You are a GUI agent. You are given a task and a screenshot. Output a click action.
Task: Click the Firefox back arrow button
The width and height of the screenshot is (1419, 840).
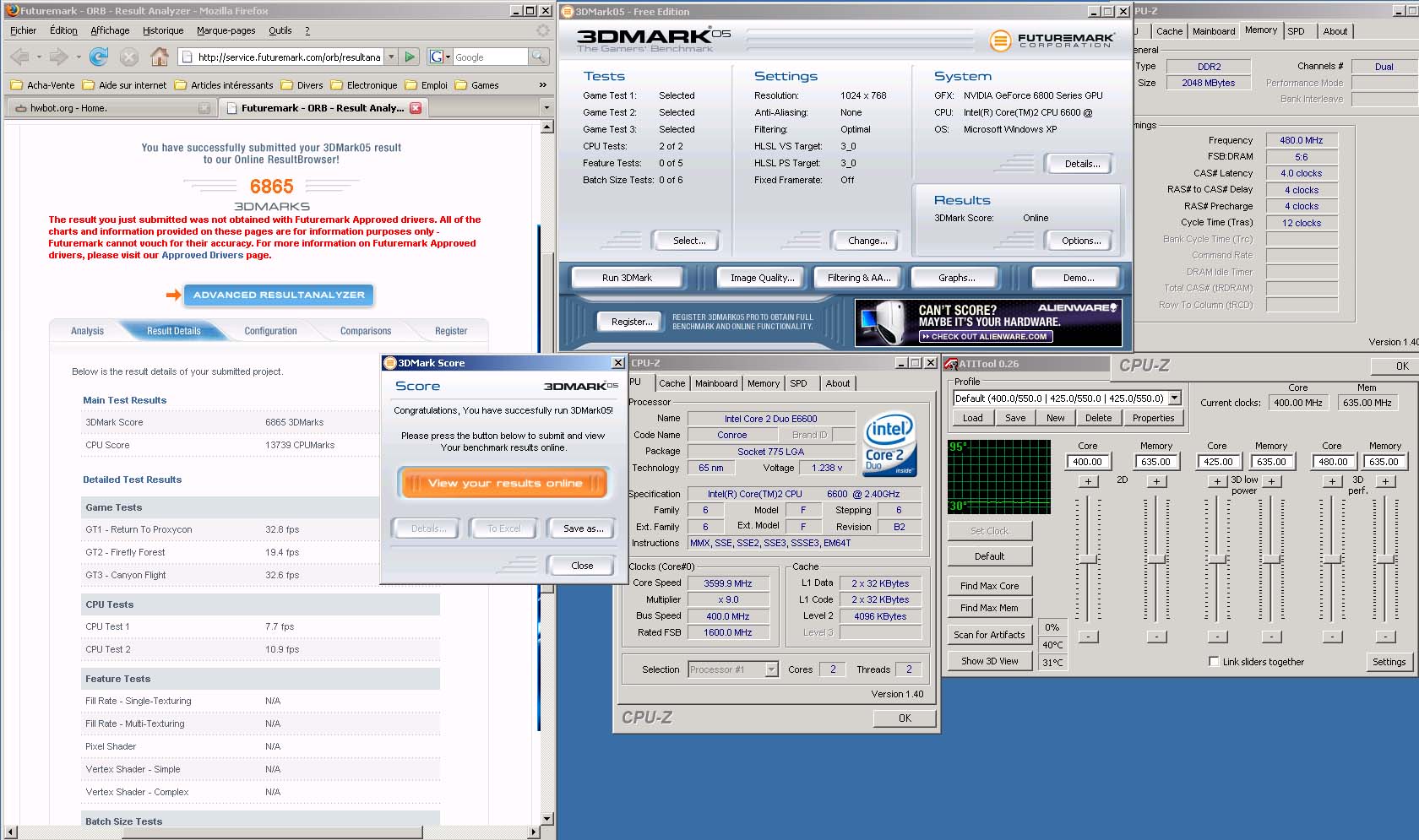click(19, 57)
